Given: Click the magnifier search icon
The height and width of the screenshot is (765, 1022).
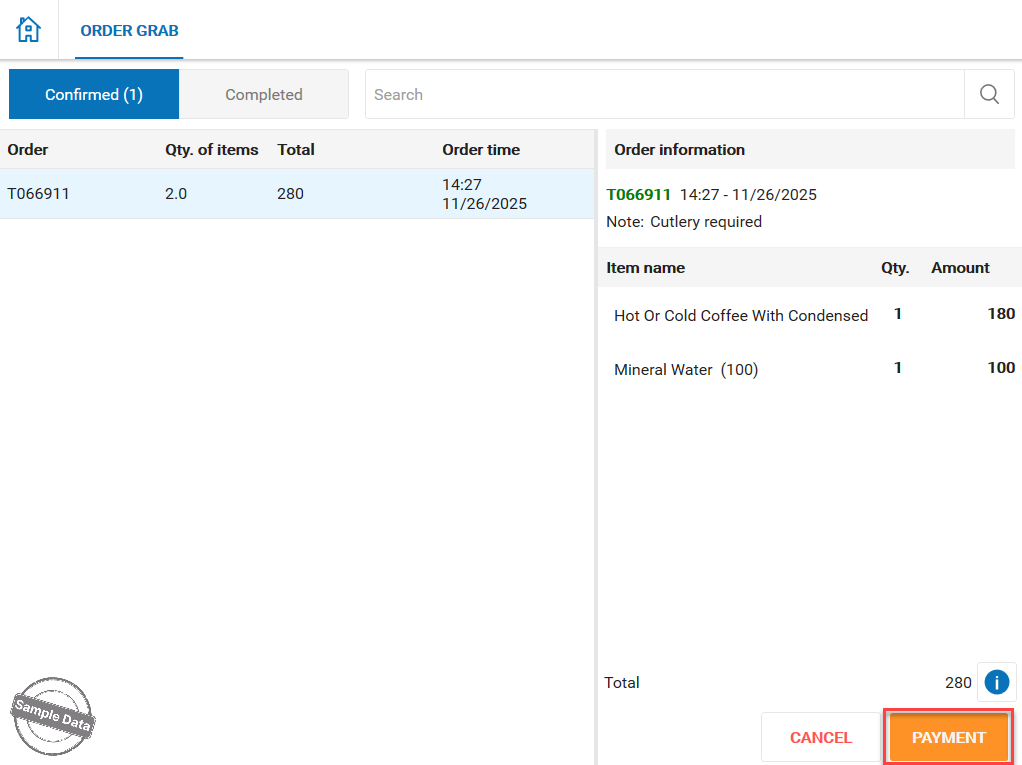Looking at the screenshot, I should pos(989,94).
